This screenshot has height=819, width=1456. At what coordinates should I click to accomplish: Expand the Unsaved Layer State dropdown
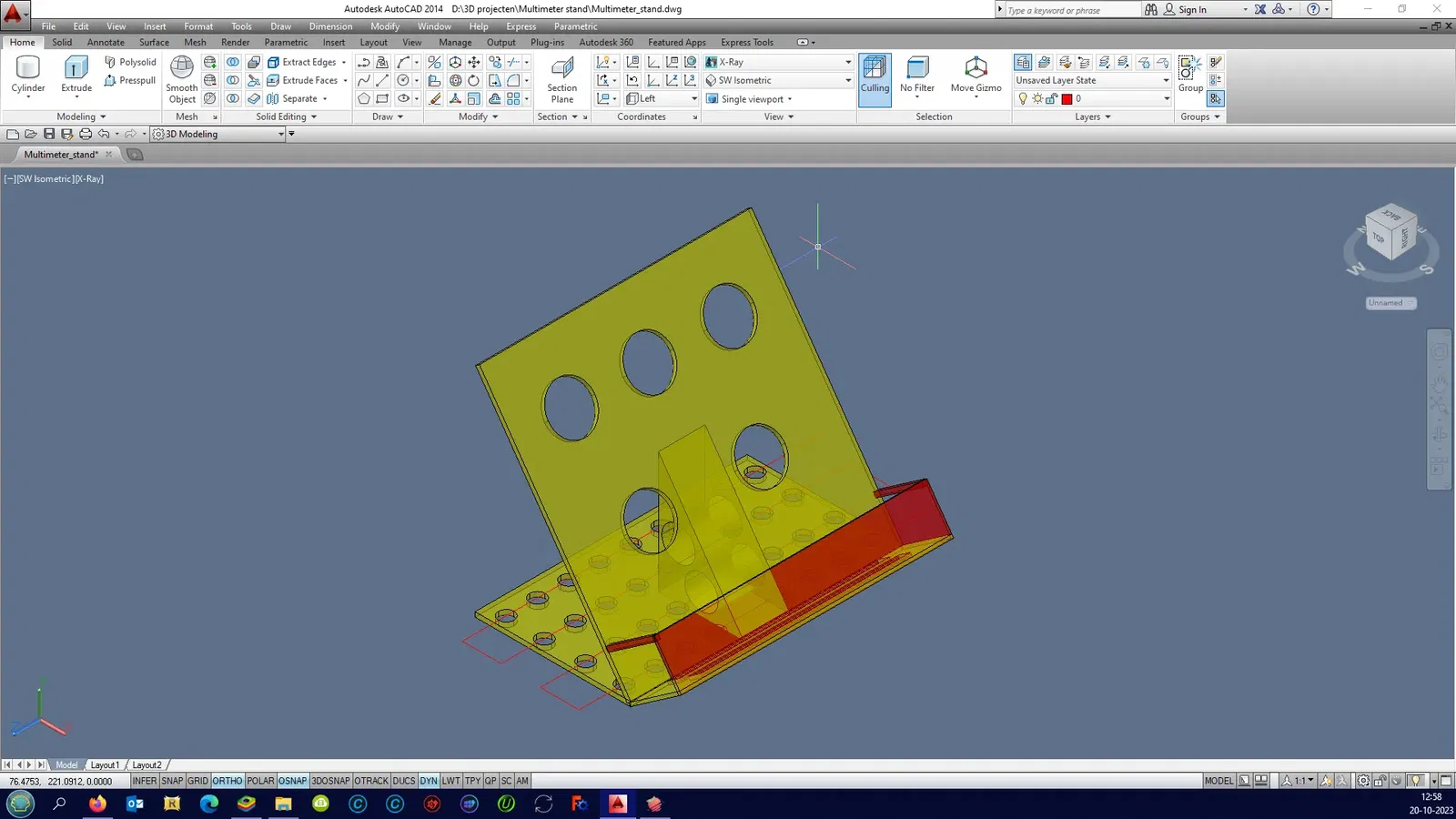[x=1166, y=80]
